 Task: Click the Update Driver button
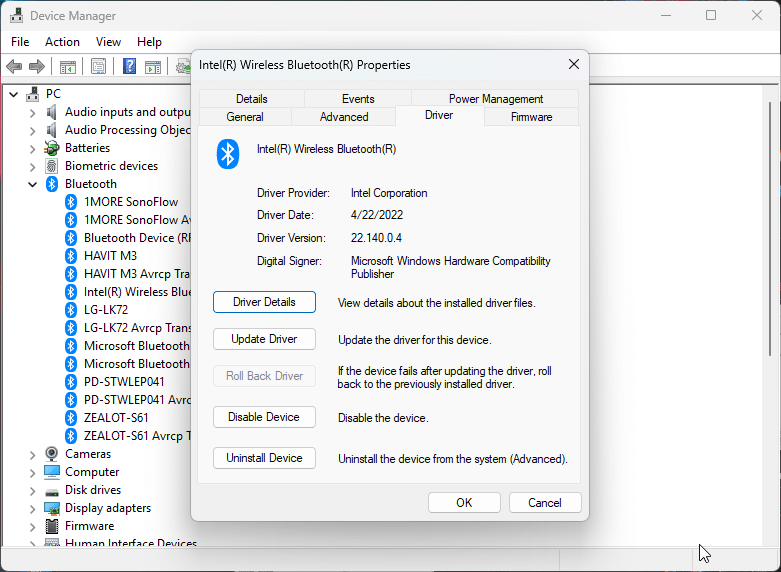[x=264, y=339]
